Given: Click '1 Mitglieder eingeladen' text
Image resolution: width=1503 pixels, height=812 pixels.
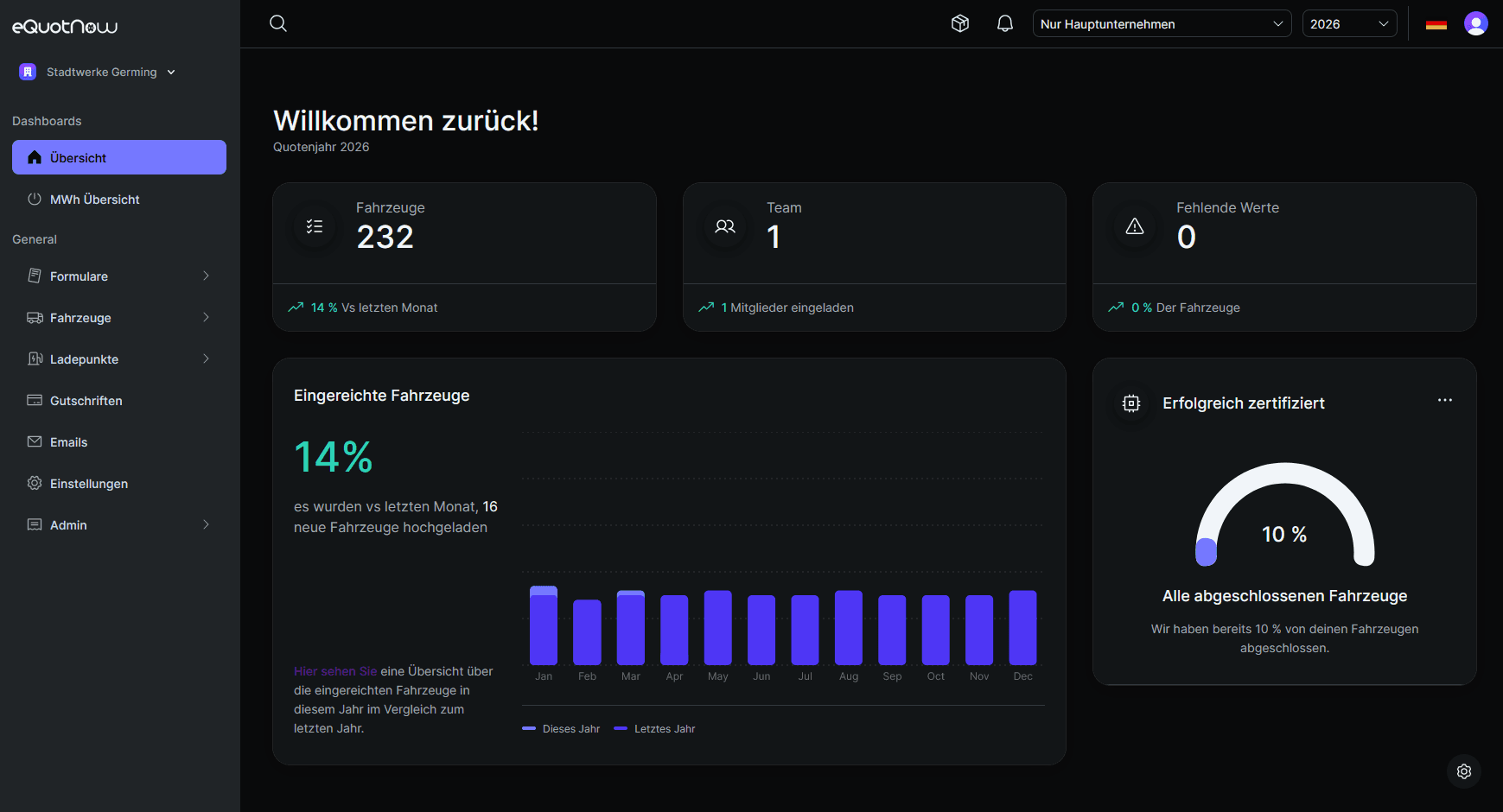Looking at the screenshot, I should click(x=787, y=308).
